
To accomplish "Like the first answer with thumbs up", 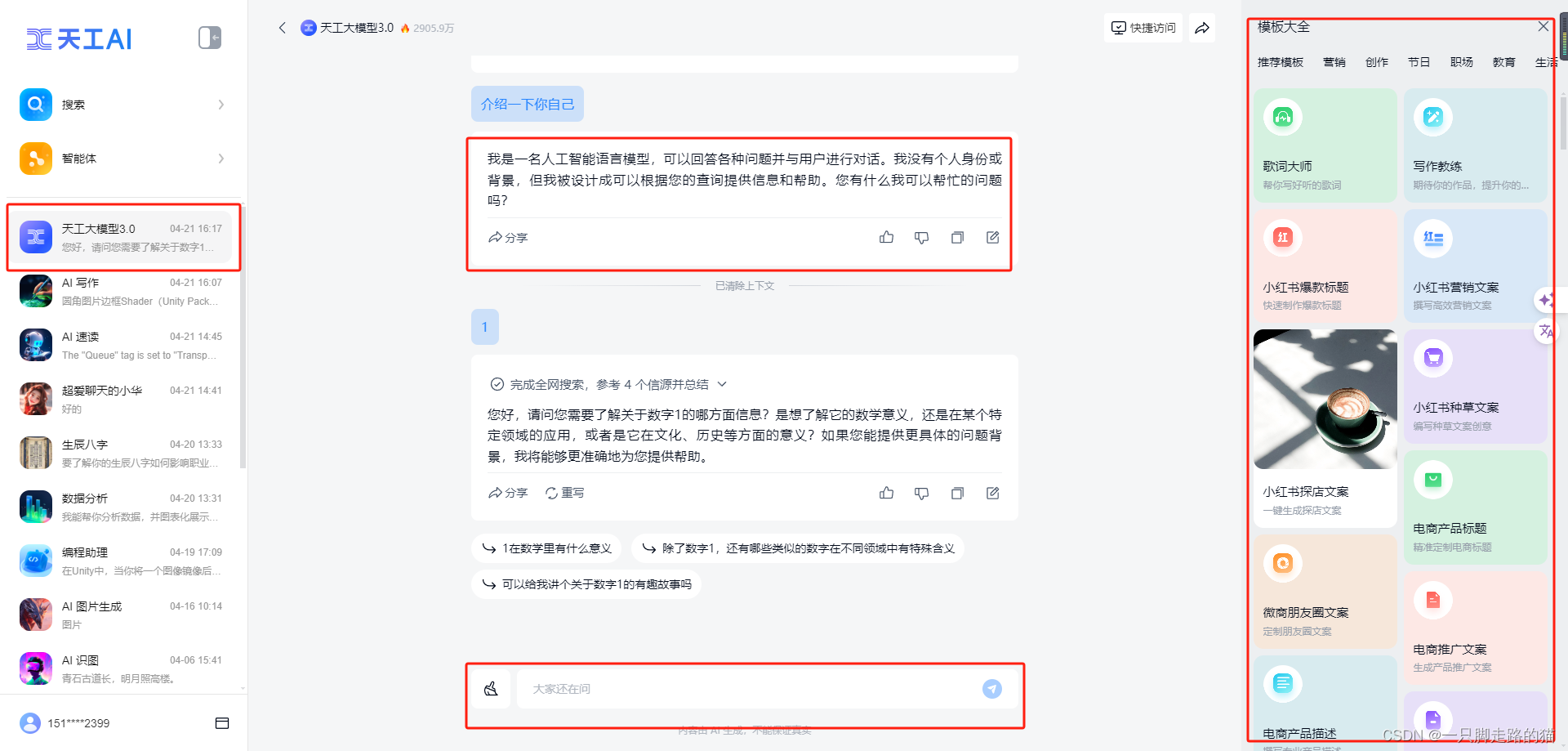I will tap(887, 238).
